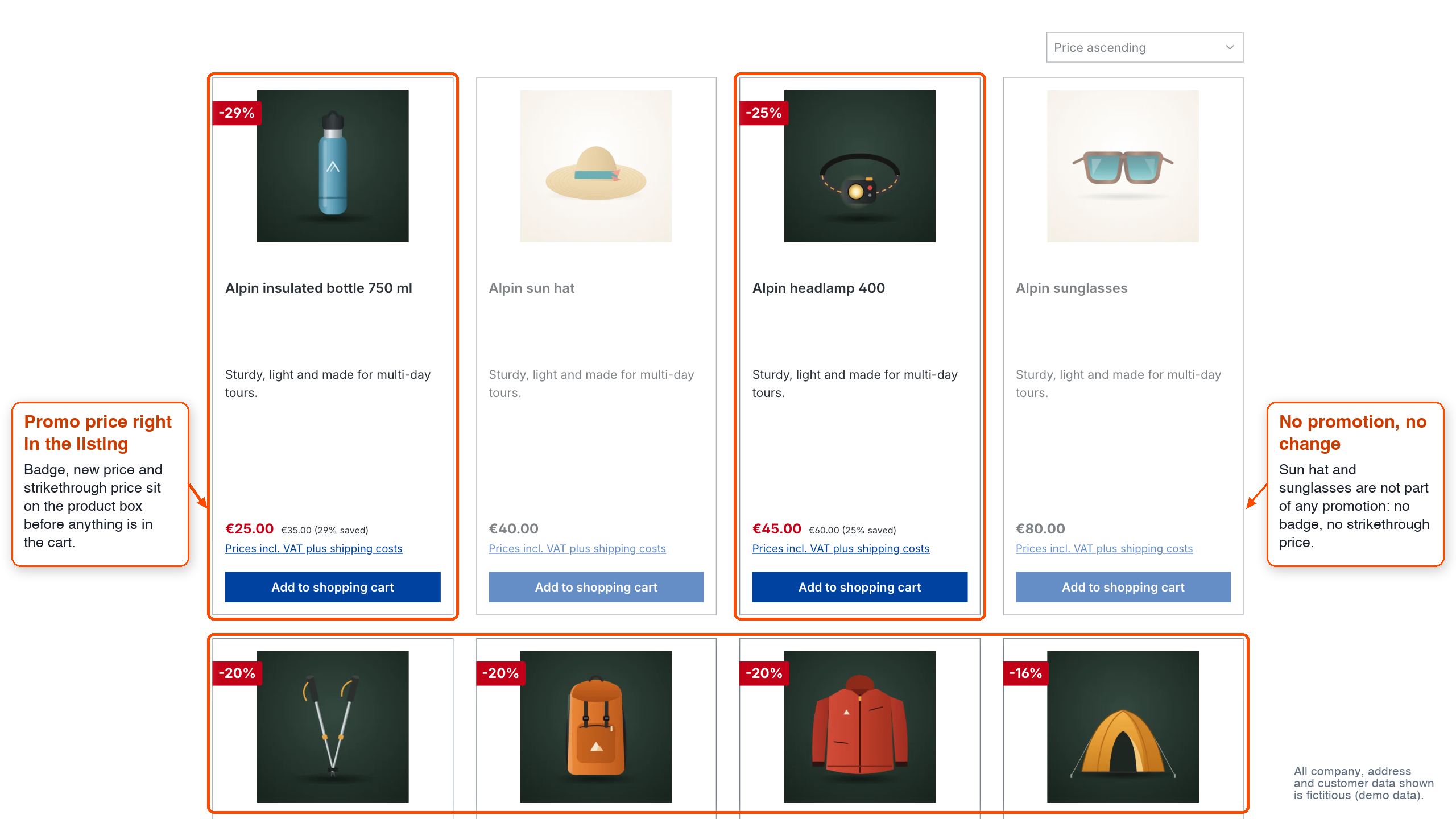Open the Alpin sun hat product image
1456x819 pixels.
pos(596,166)
